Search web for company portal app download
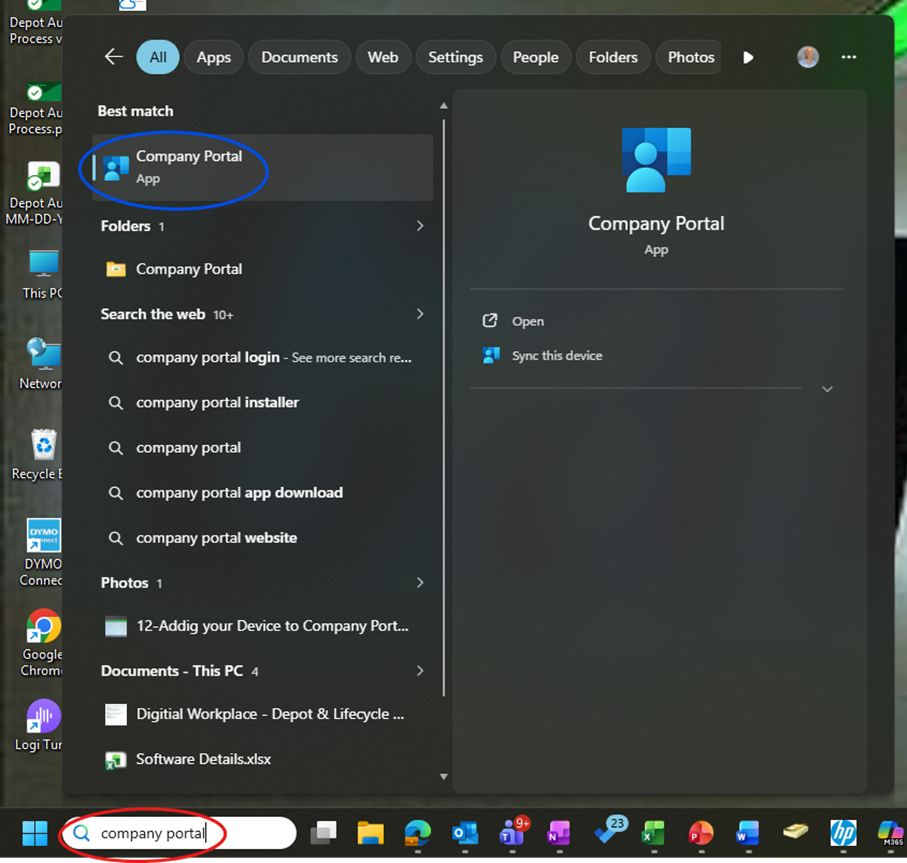The height and width of the screenshot is (863, 907). click(x=263, y=493)
